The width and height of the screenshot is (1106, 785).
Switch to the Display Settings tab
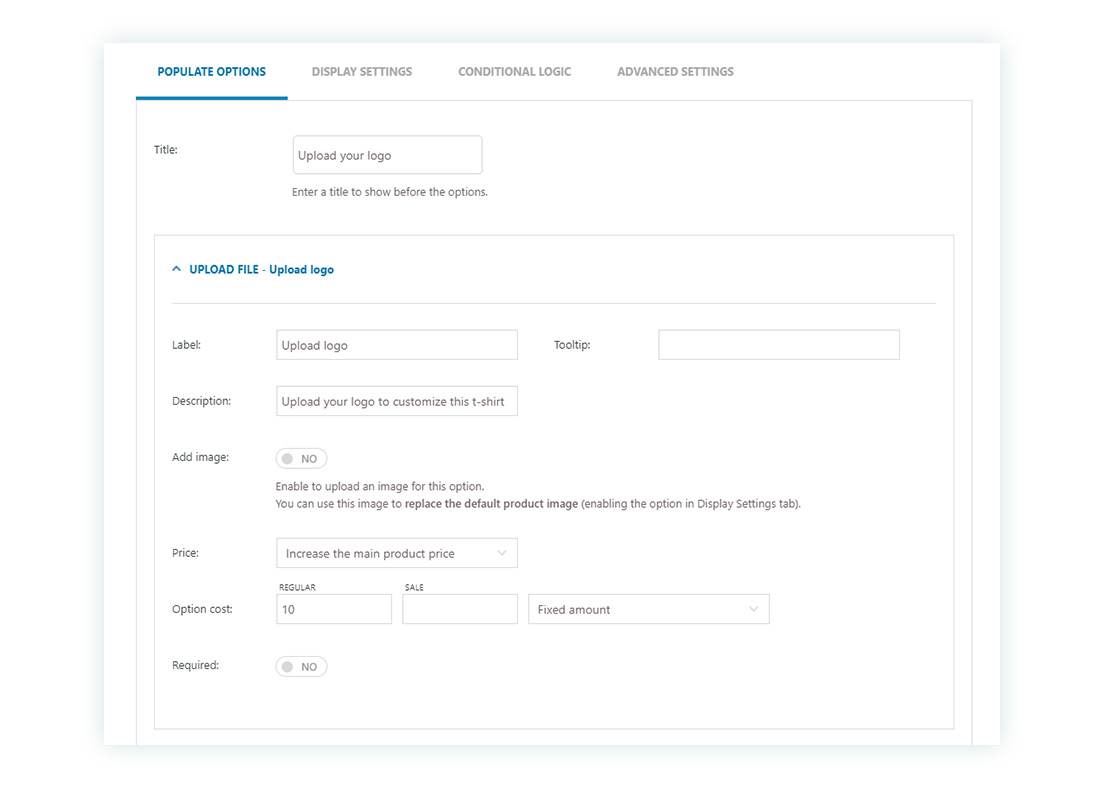[x=362, y=71]
